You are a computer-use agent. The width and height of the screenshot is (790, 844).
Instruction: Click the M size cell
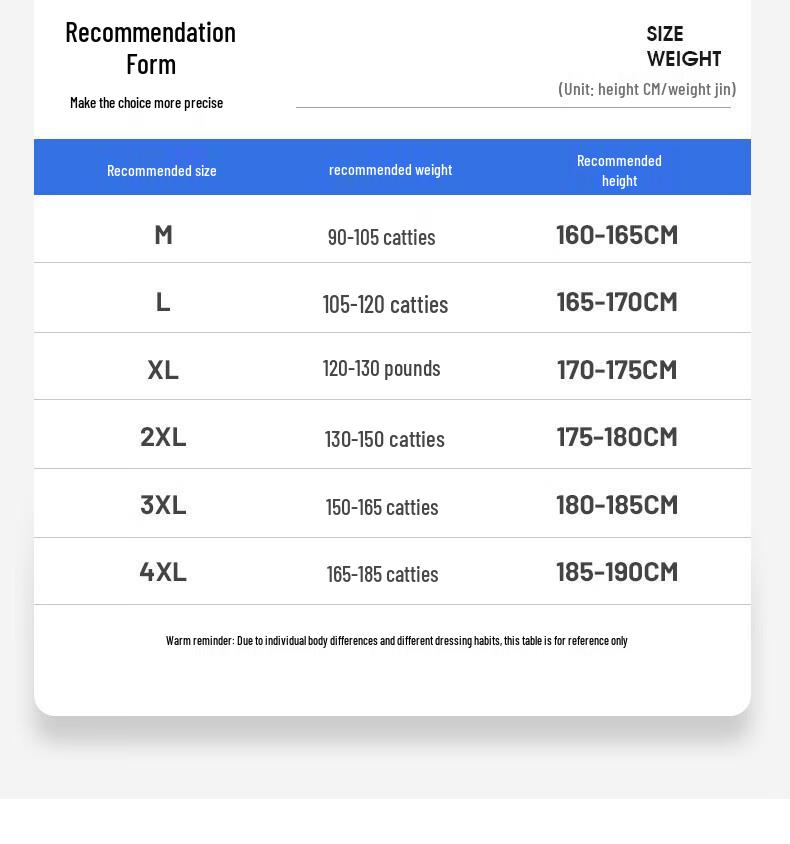(x=163, y=235)
